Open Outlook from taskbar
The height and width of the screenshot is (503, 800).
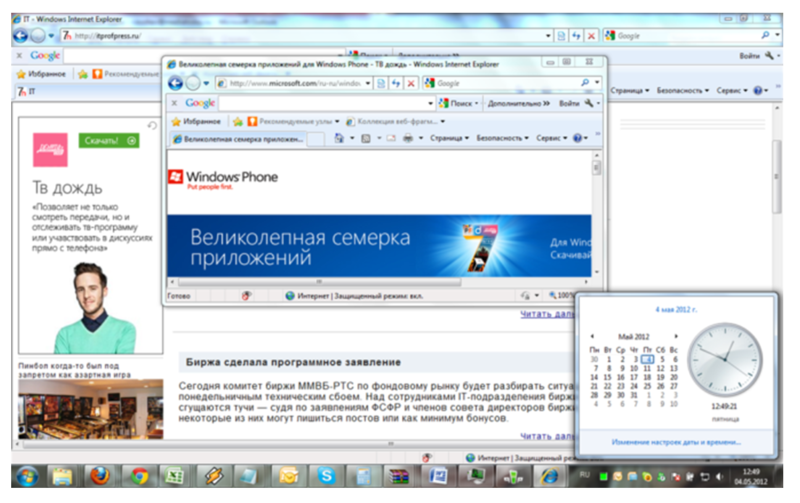coord(289,476)
